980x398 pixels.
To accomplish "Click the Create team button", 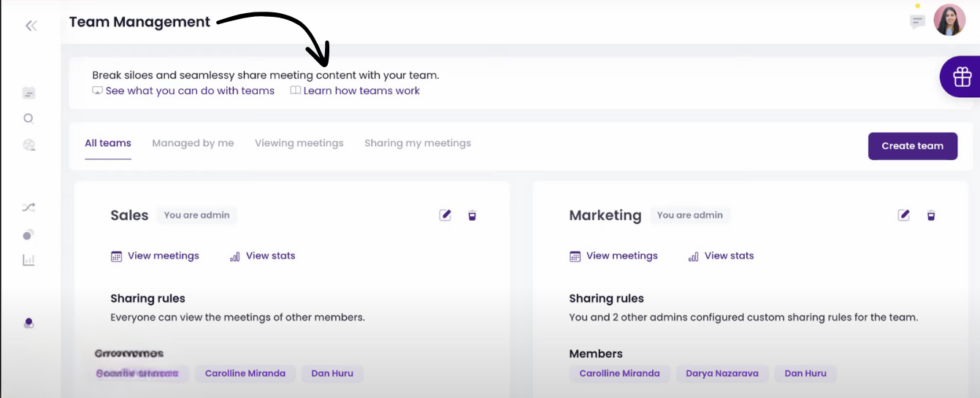I will [x=912, y=146].
